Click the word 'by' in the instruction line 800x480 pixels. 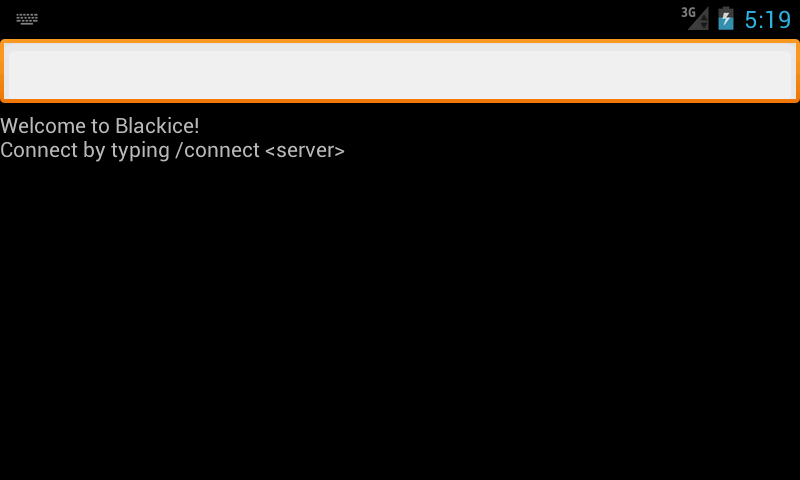94,151
